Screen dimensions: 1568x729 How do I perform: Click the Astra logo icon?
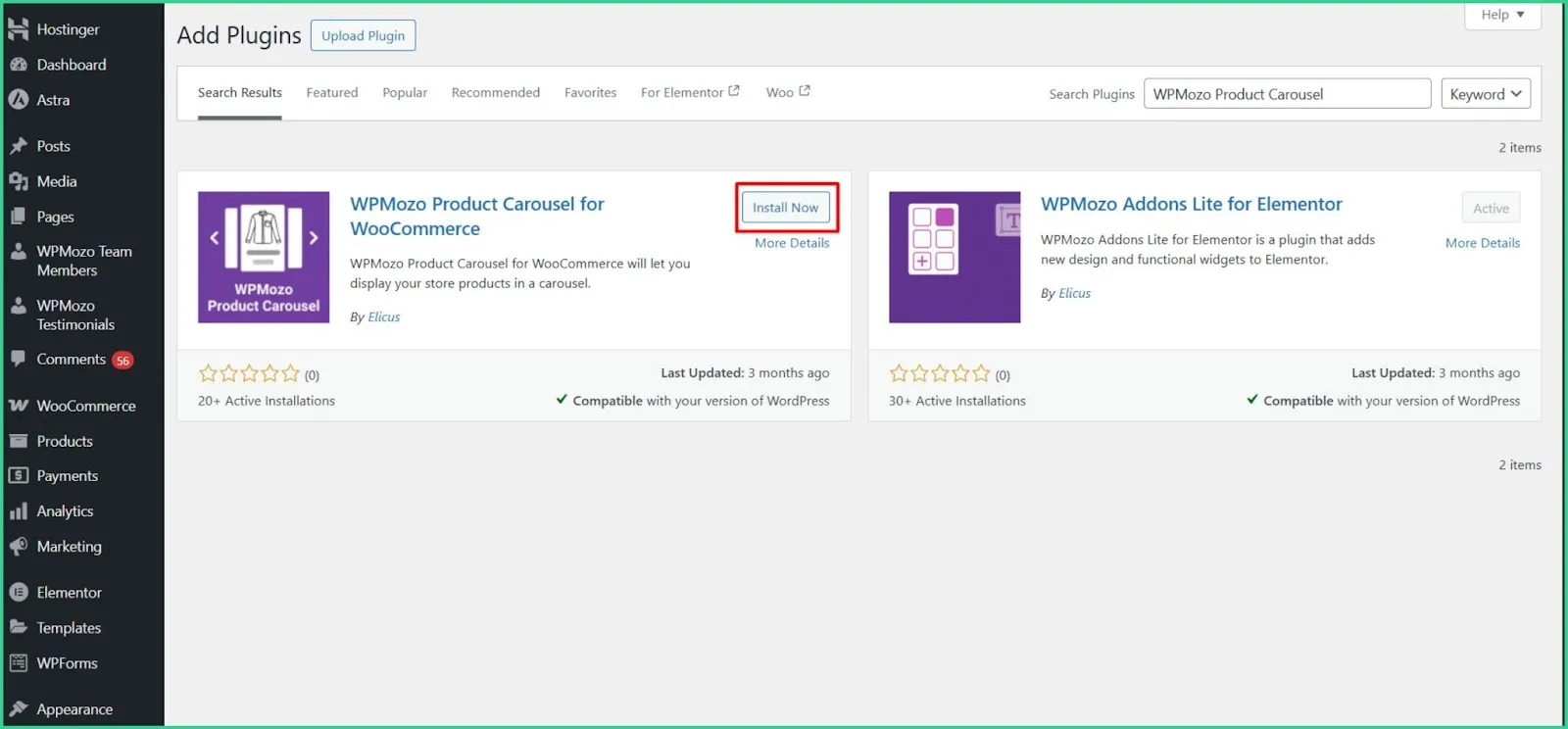[18, 100]
